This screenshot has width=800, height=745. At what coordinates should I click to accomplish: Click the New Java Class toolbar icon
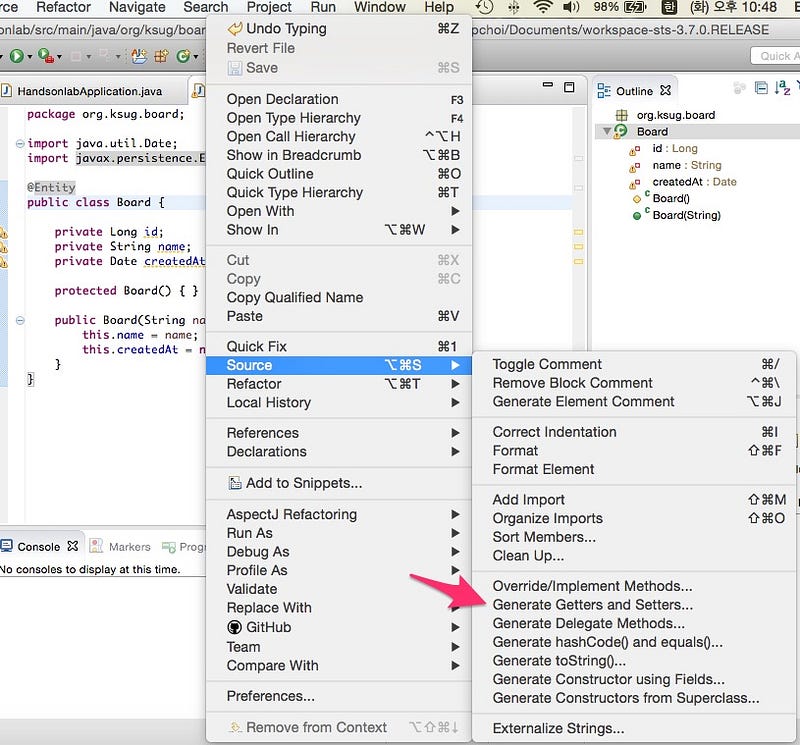[x=183, y=56]
